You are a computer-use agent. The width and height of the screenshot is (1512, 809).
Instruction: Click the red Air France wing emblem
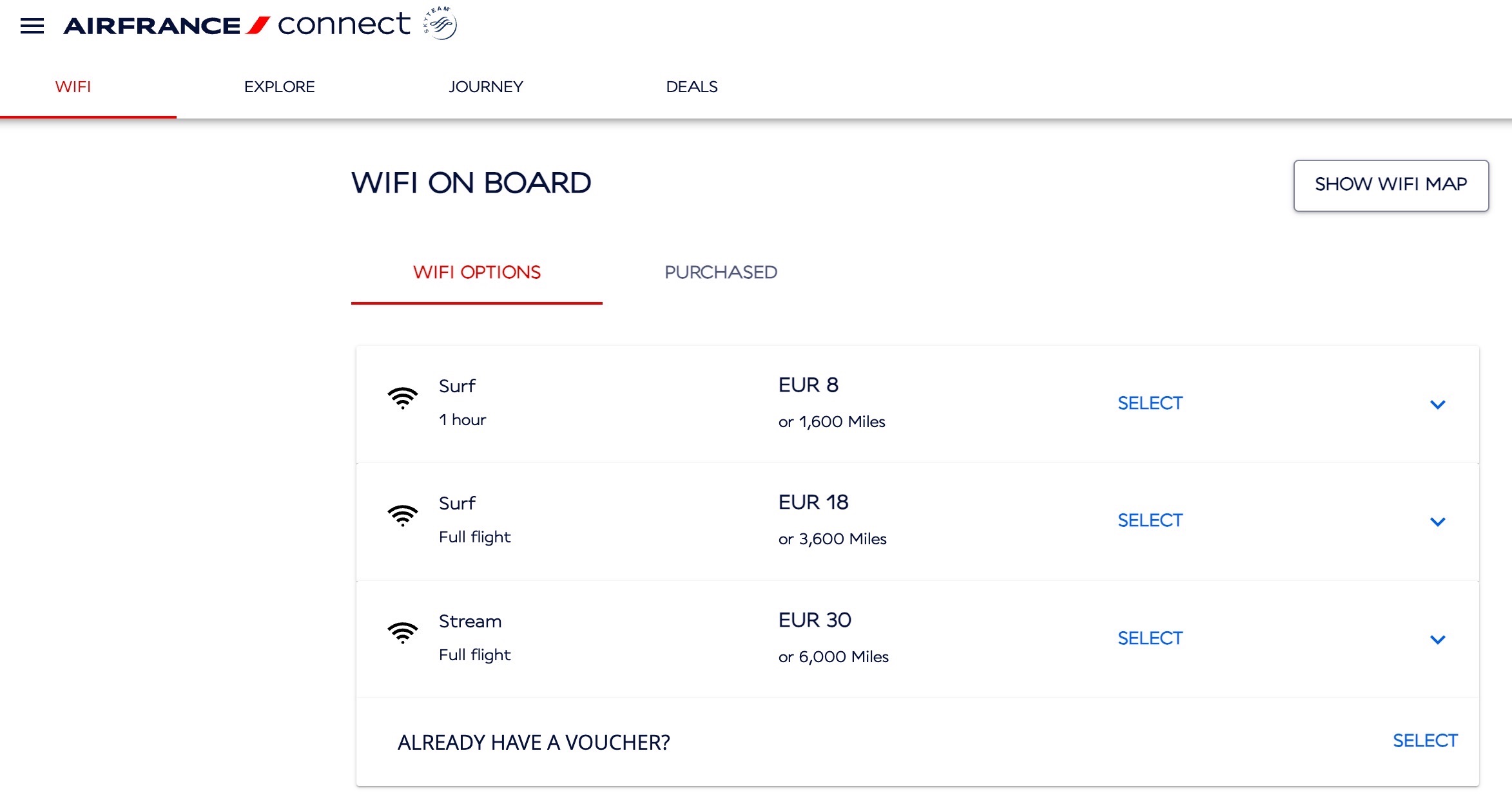(258, 24)
